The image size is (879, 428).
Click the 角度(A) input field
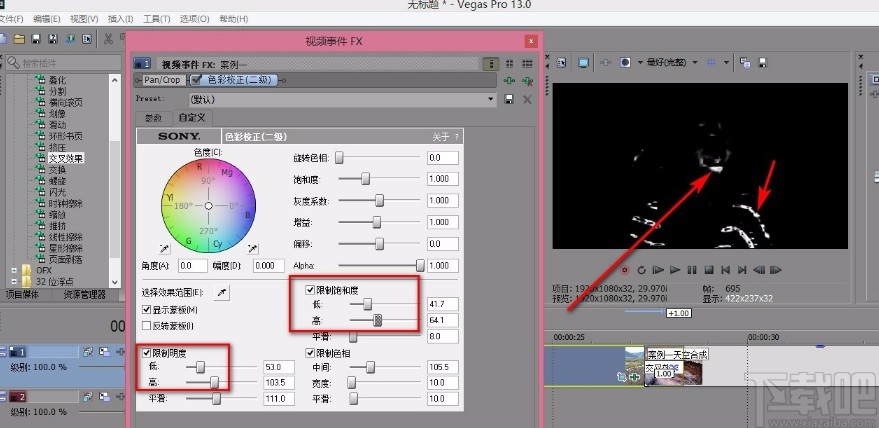pos(192,266)
